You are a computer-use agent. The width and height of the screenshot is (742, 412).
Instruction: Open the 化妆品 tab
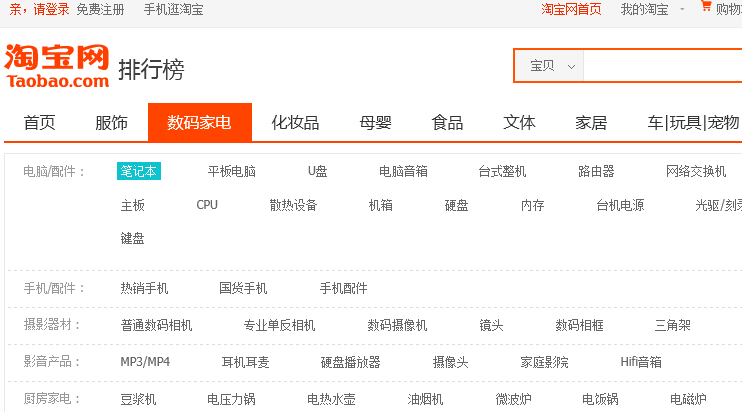[x=295, y=123]
